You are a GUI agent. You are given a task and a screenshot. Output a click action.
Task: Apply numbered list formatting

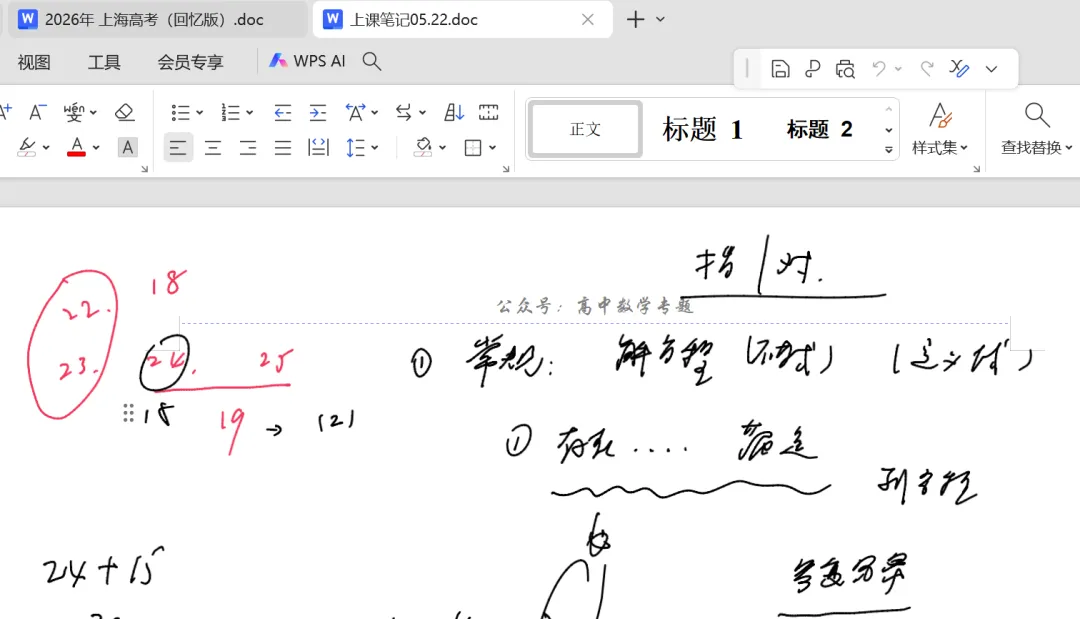(x=230, y=112)
